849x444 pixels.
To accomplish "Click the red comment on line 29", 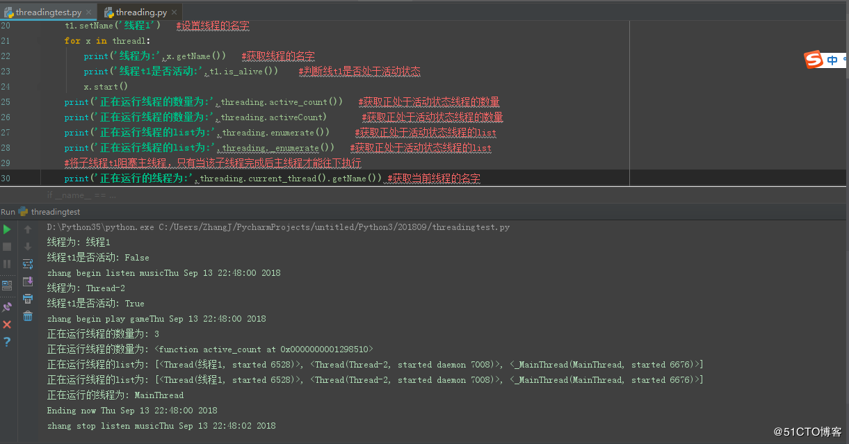I will coord(212,163).
